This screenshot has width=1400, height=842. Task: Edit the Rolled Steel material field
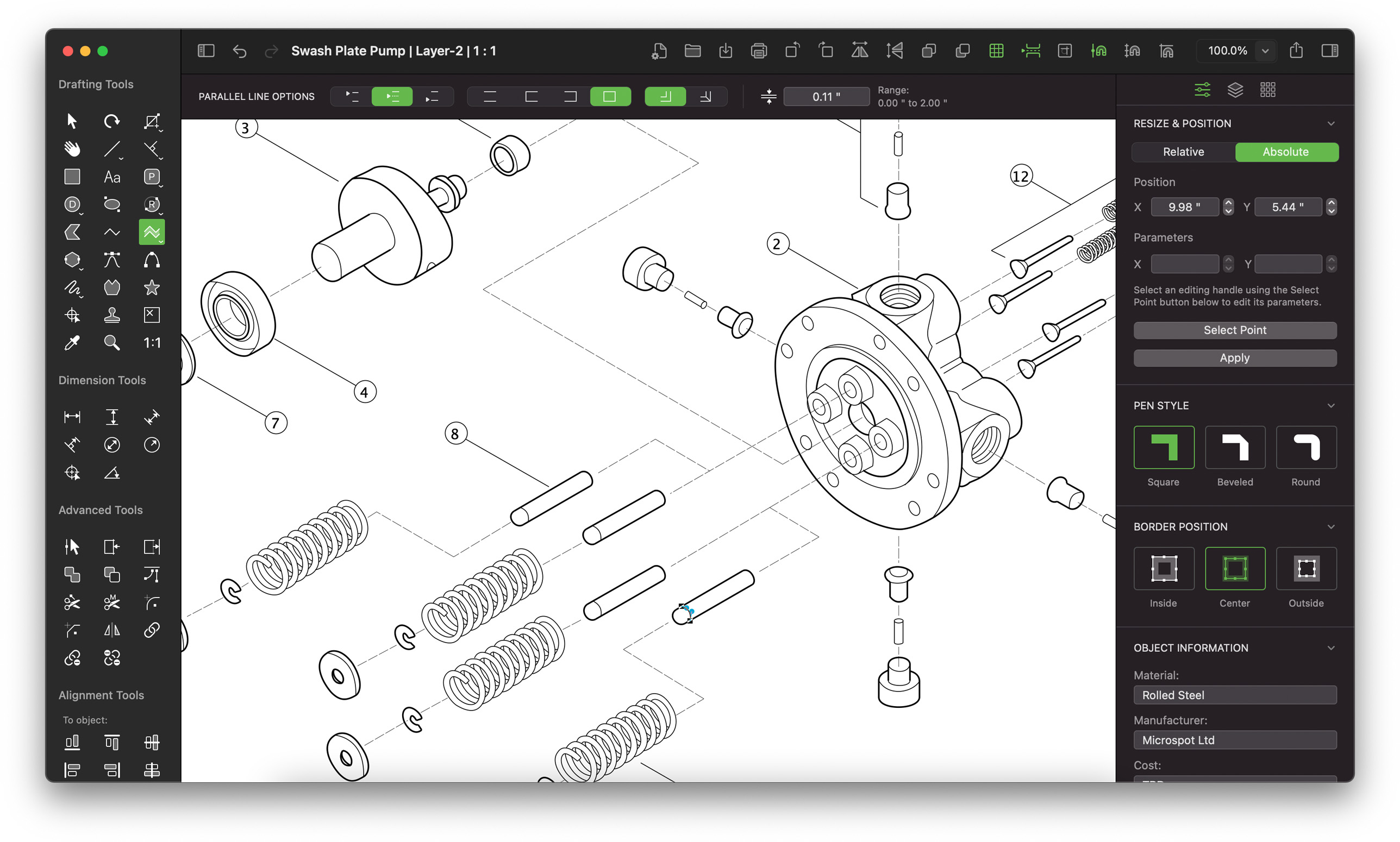[x=1234, y=694]
